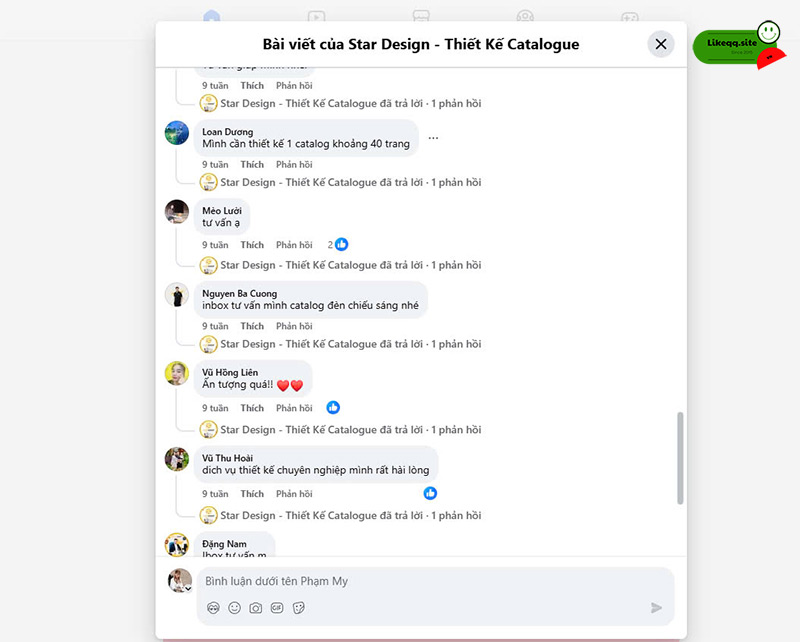Open Vũ Thu Hoài's profile avatar
This screenshot has height=642, width=800.
(x=177, y=459)
